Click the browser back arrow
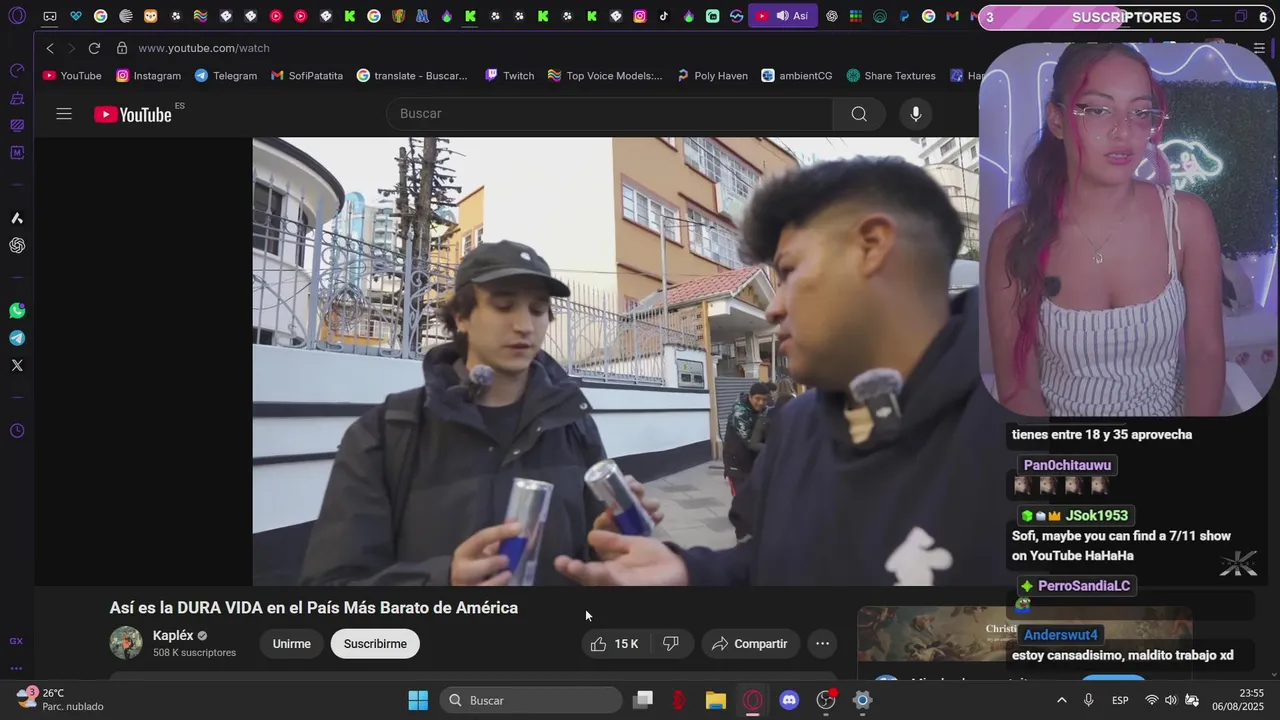The image size is (1280, 720). point(50,48)
